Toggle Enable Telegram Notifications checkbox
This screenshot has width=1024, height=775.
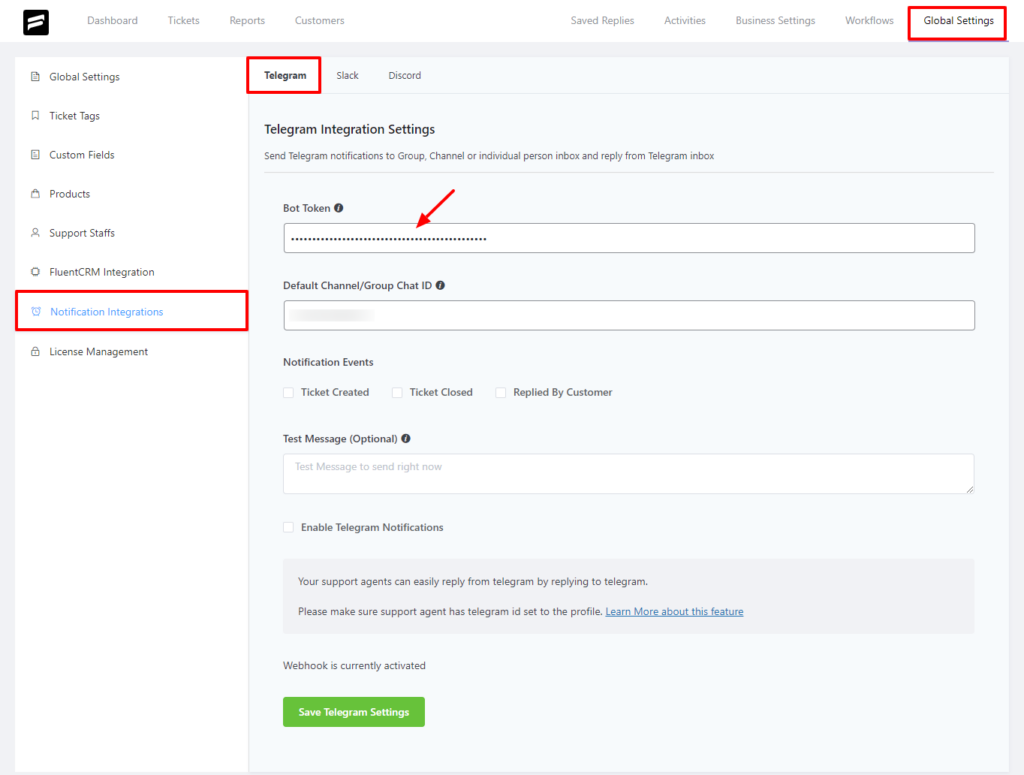coord(289,528)
